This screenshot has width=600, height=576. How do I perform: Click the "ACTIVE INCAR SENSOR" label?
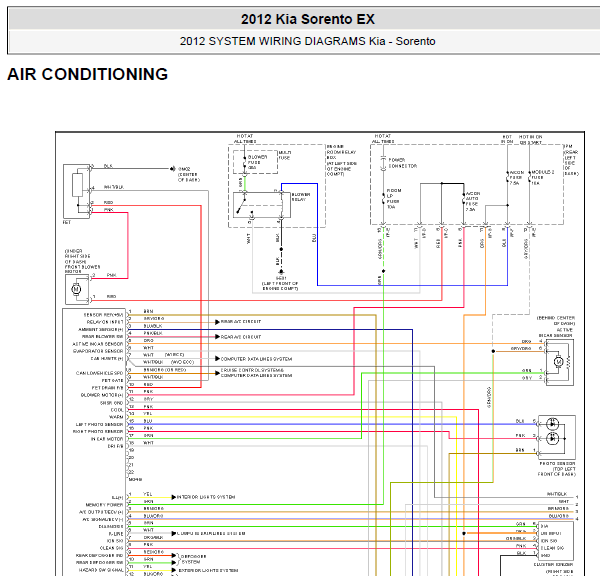point(555,333)
